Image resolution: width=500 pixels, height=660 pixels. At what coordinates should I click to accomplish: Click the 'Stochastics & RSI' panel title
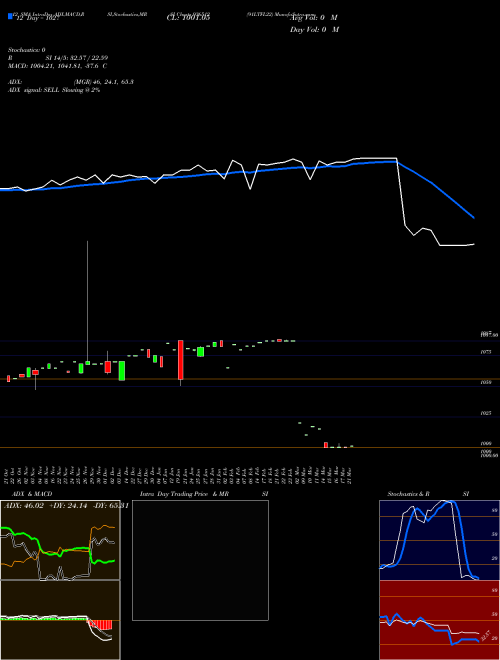click(x=428, y=494)
